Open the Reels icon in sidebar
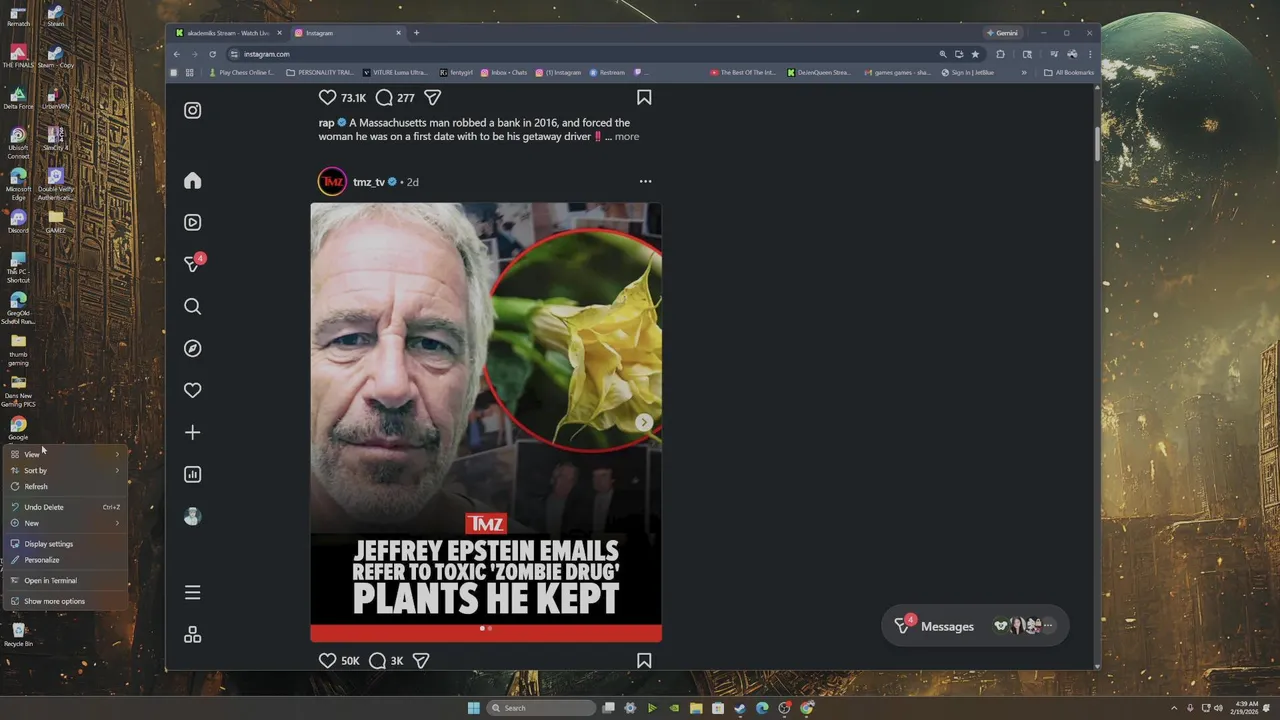The width and height of the screenshot is (1280, 720). click(x=193, y=222)
